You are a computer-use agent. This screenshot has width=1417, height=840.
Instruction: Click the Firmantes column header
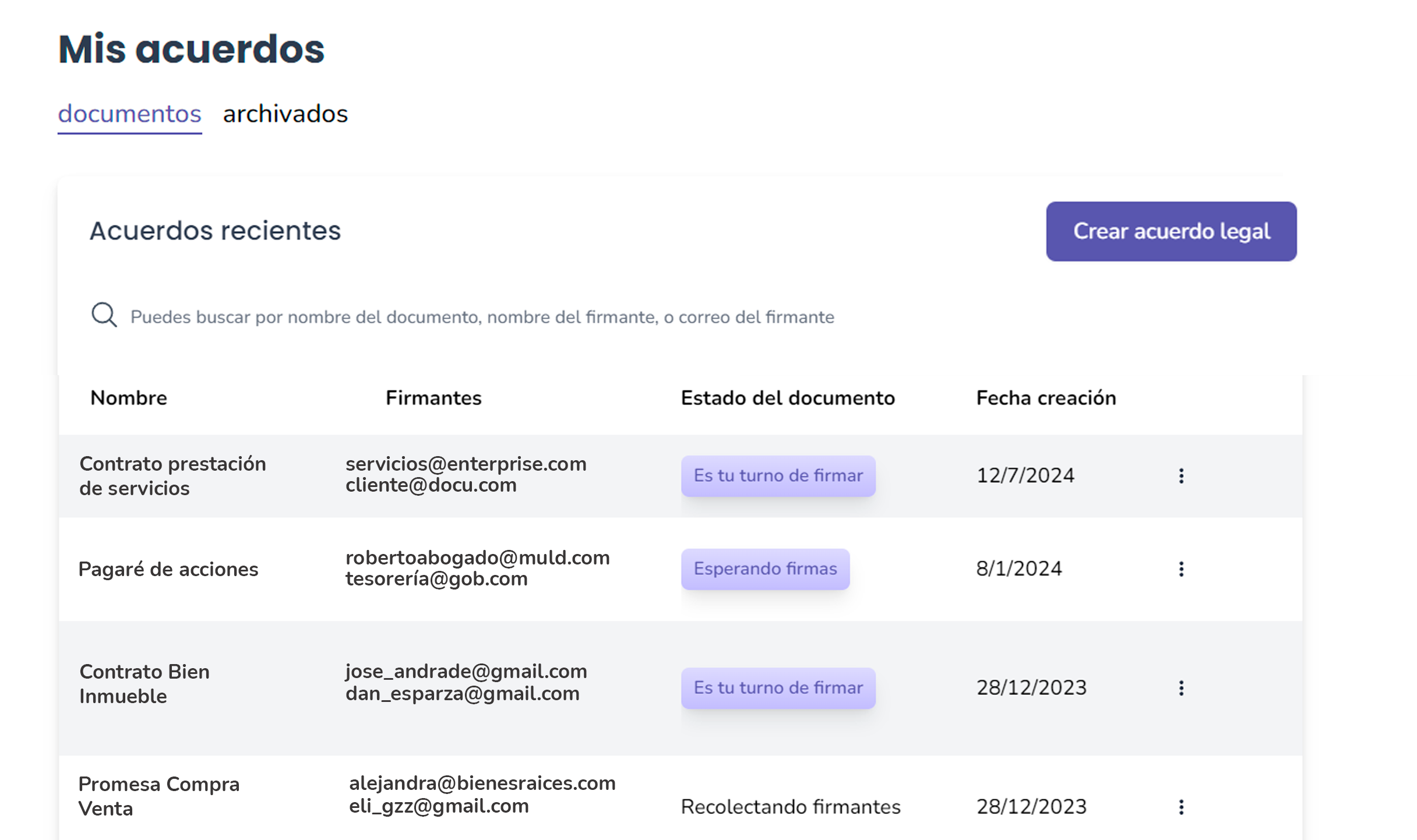click(x=433, y=398)
